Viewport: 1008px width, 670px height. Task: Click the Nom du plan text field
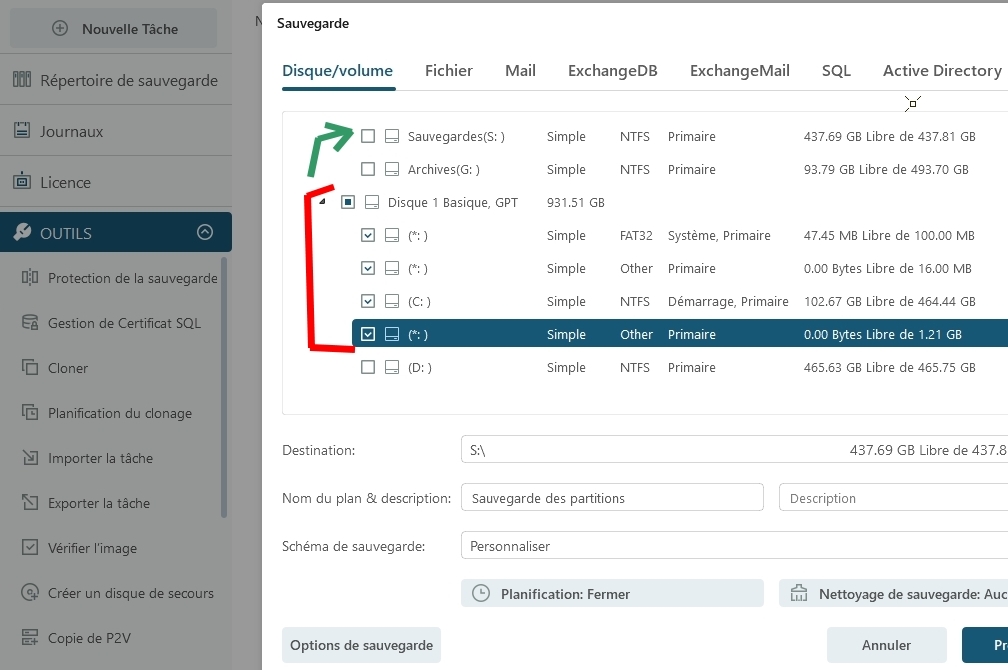pos(612,498)
